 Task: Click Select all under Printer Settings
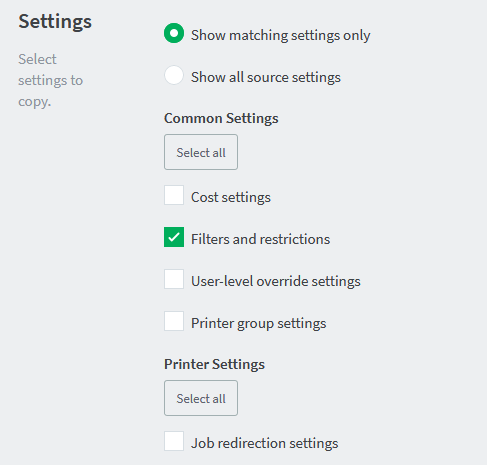tap(201, 398)
